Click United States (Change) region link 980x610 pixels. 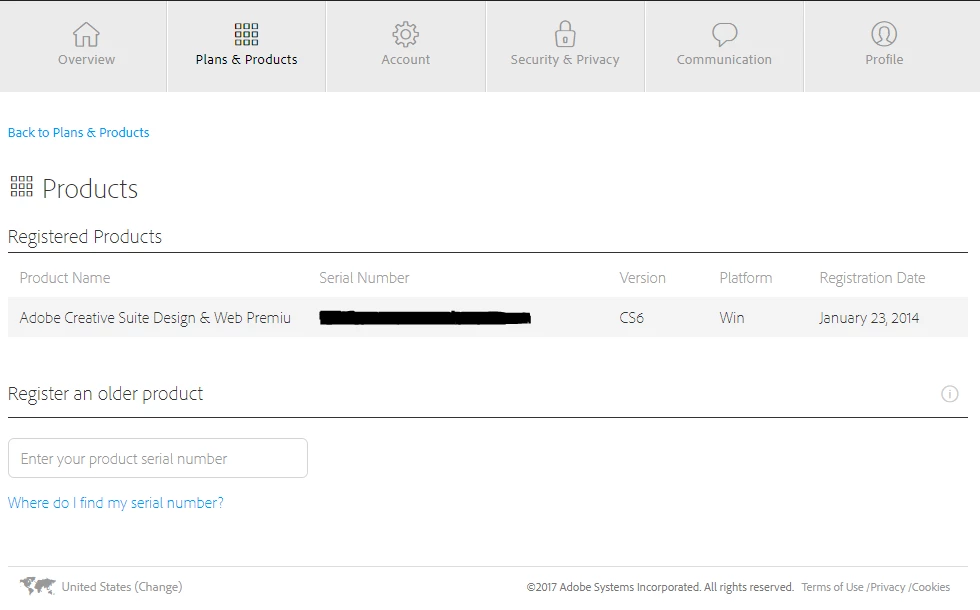pos(122,587)
